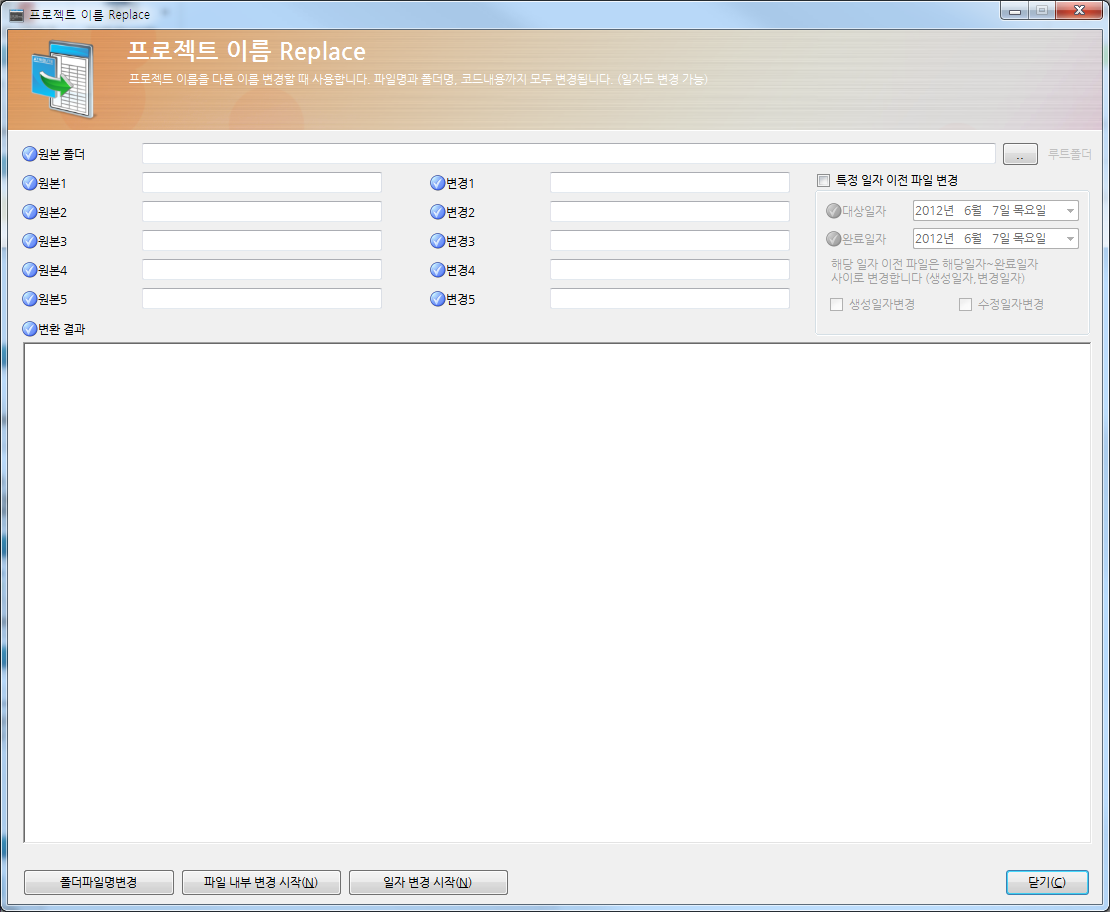Image resolution: width=1110 pixels, height=912 pixels.
Task: Focus the 변경4 text field
Action: tap(670, 269)
